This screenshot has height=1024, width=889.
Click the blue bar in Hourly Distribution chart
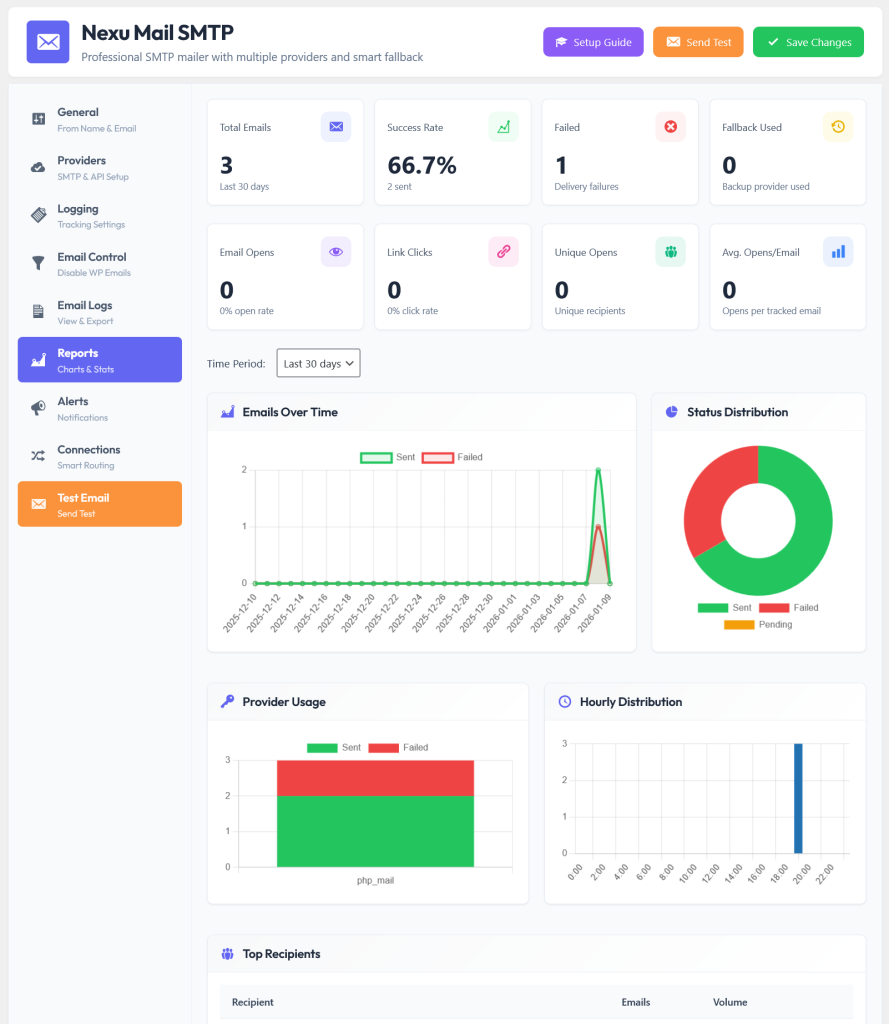(798, 798)
